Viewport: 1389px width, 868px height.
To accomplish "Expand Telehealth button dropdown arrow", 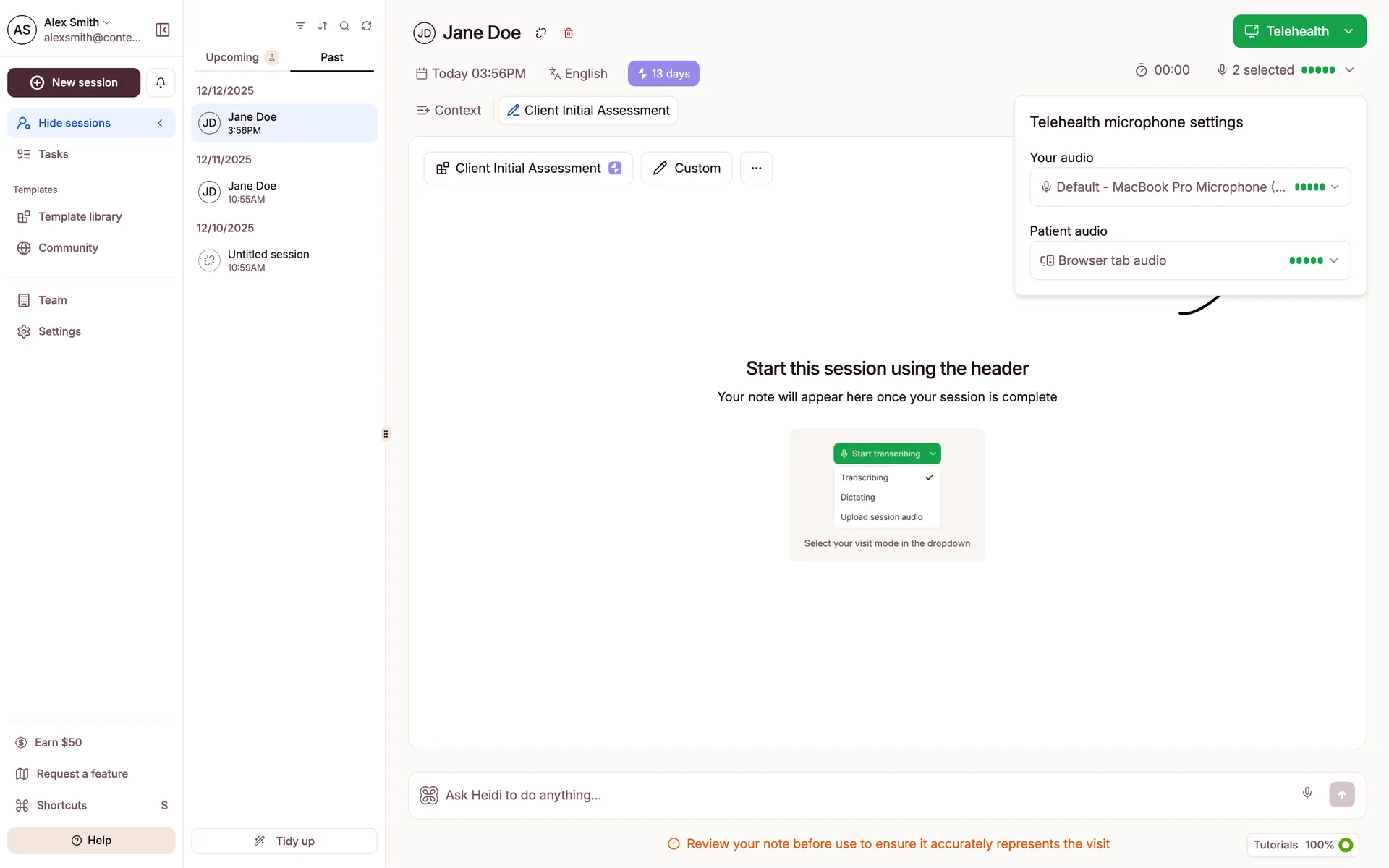I will pyautogui.click(x=1349, y=31).
